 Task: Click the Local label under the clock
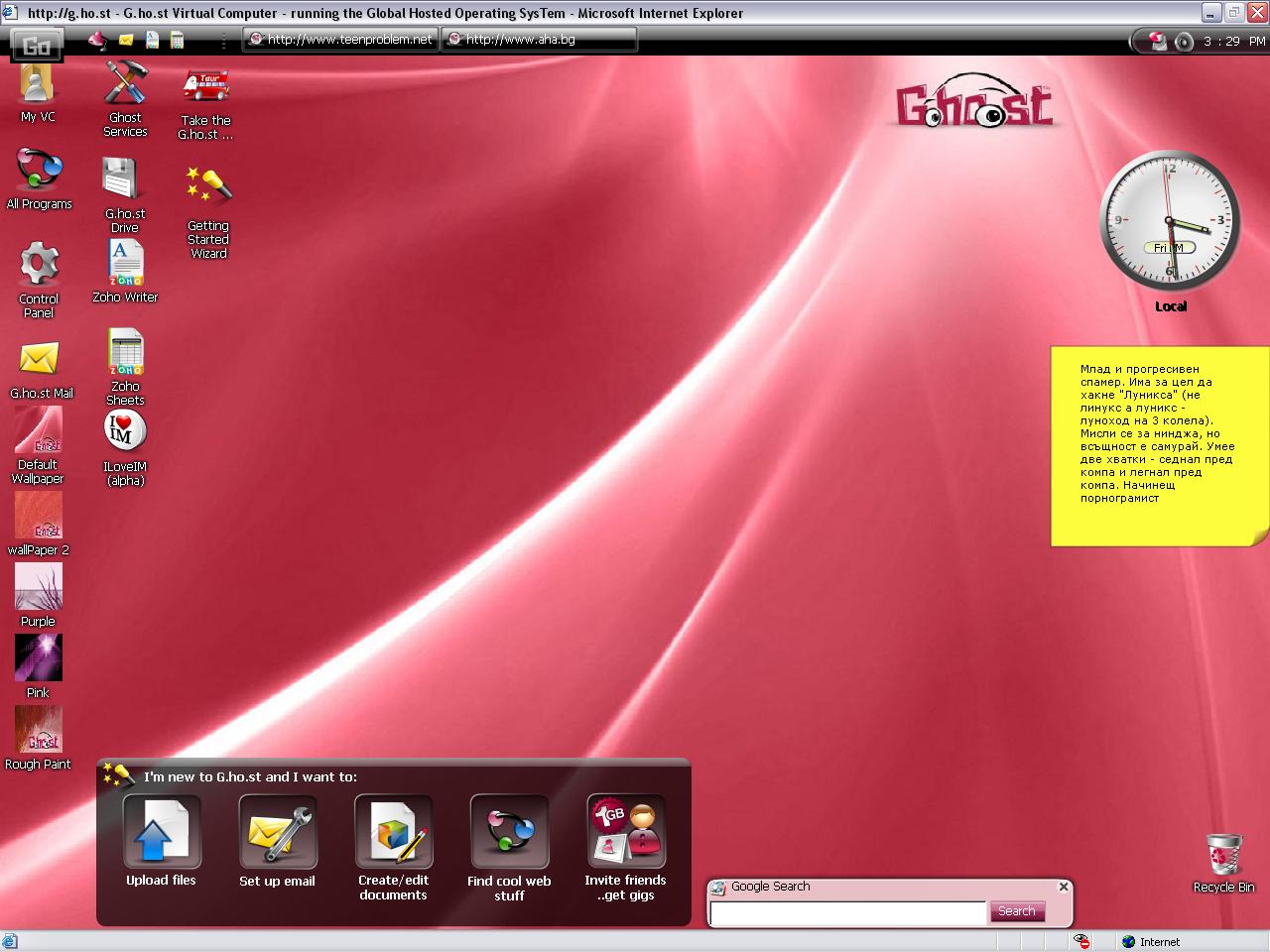[1171, 306]
